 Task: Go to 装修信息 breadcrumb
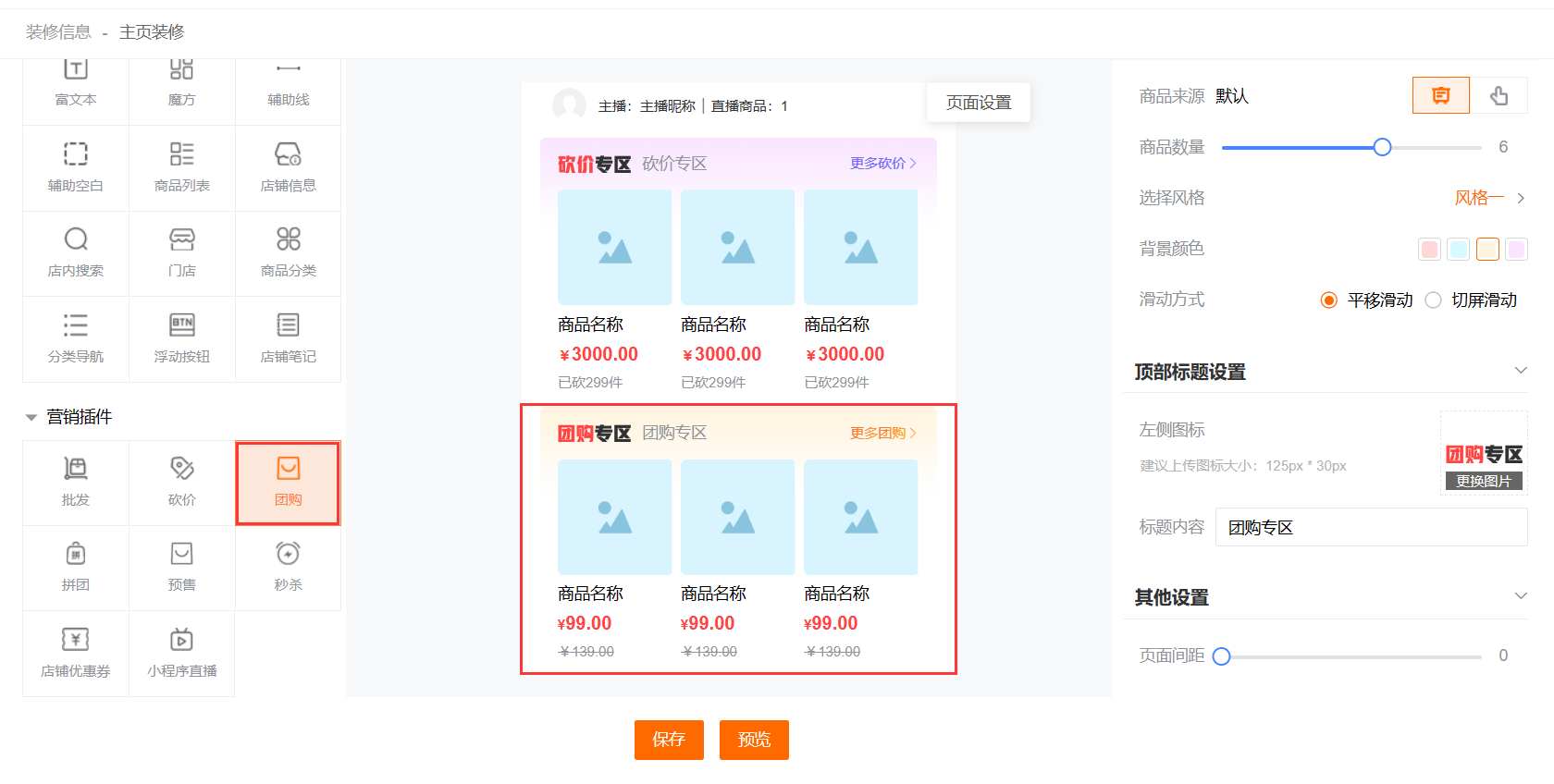coord(58,32)
